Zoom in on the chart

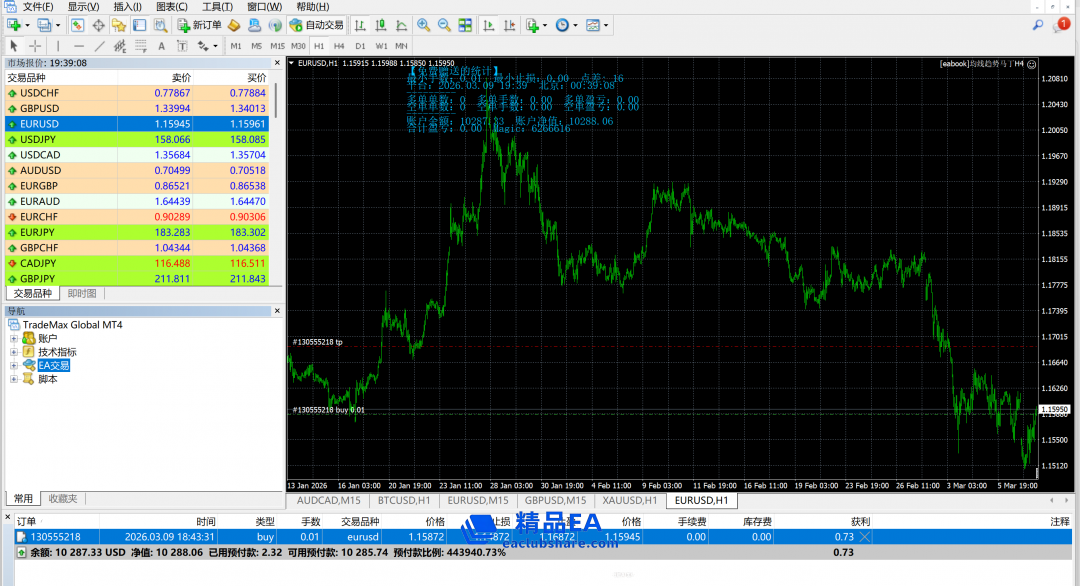(x=424, y=25)
